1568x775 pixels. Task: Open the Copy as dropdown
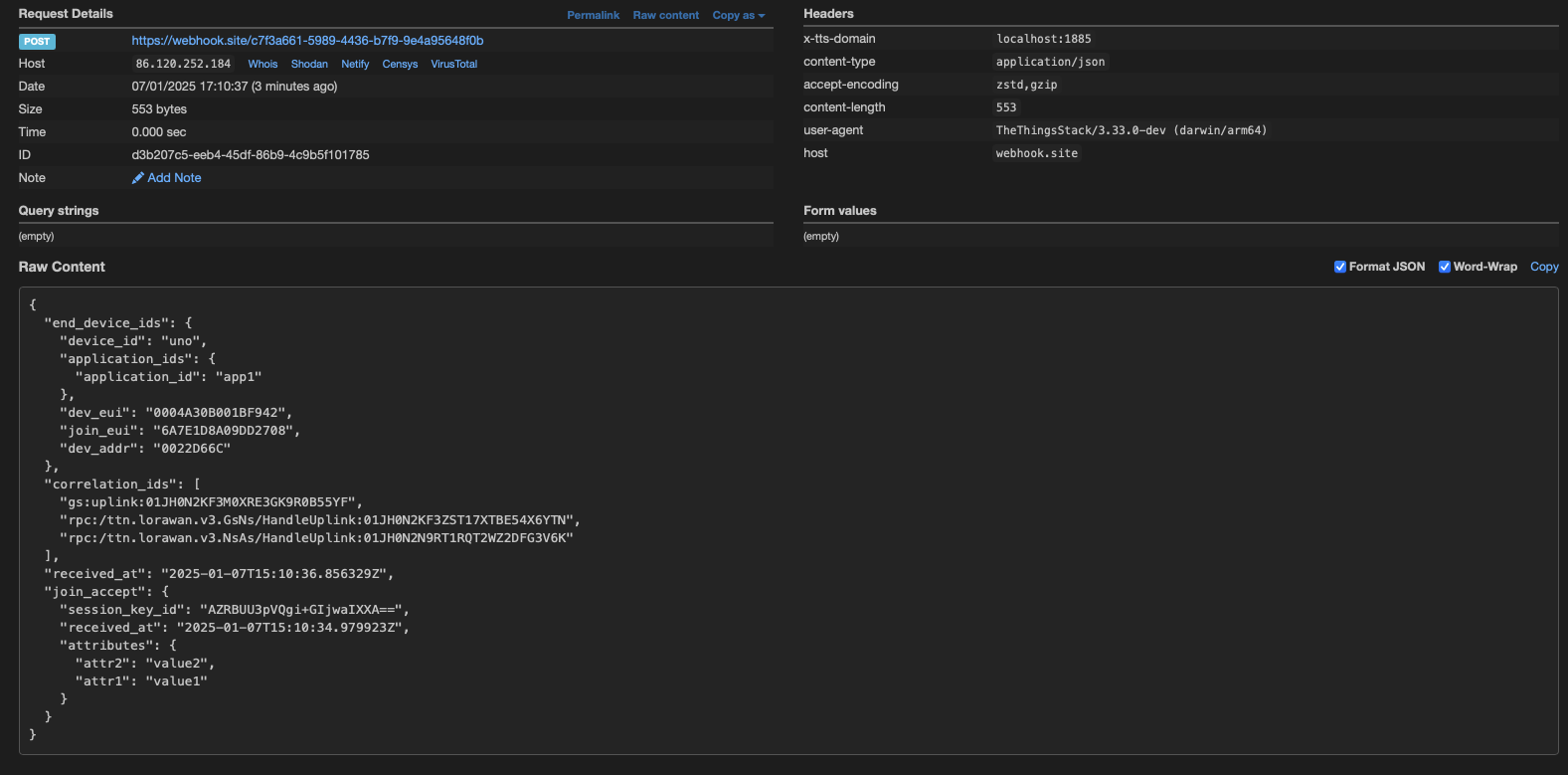(738, 15)
